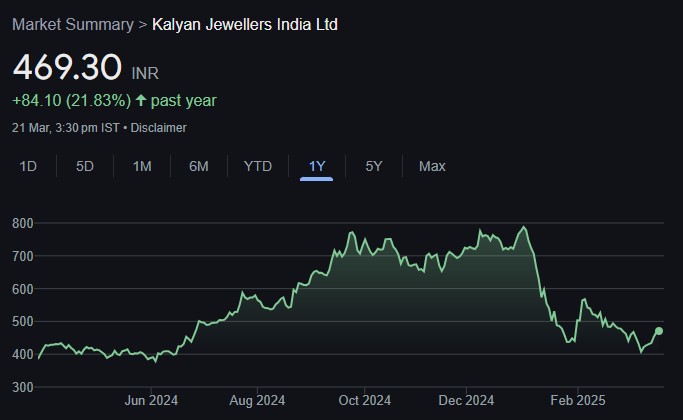The height and width of the screenshot is (420, 683).
Task: Select the YTD tab
Action: click(x=258, y=166)
